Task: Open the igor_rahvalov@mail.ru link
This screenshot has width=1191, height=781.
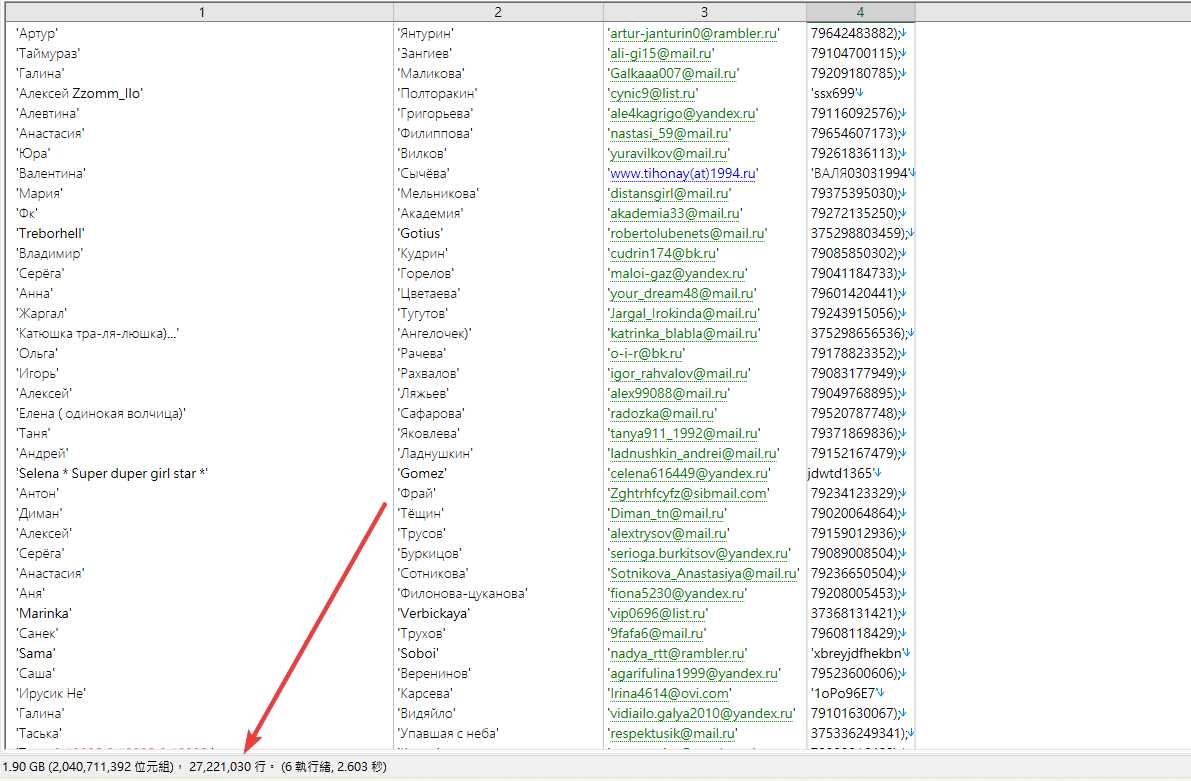Action: coord(679,374)
